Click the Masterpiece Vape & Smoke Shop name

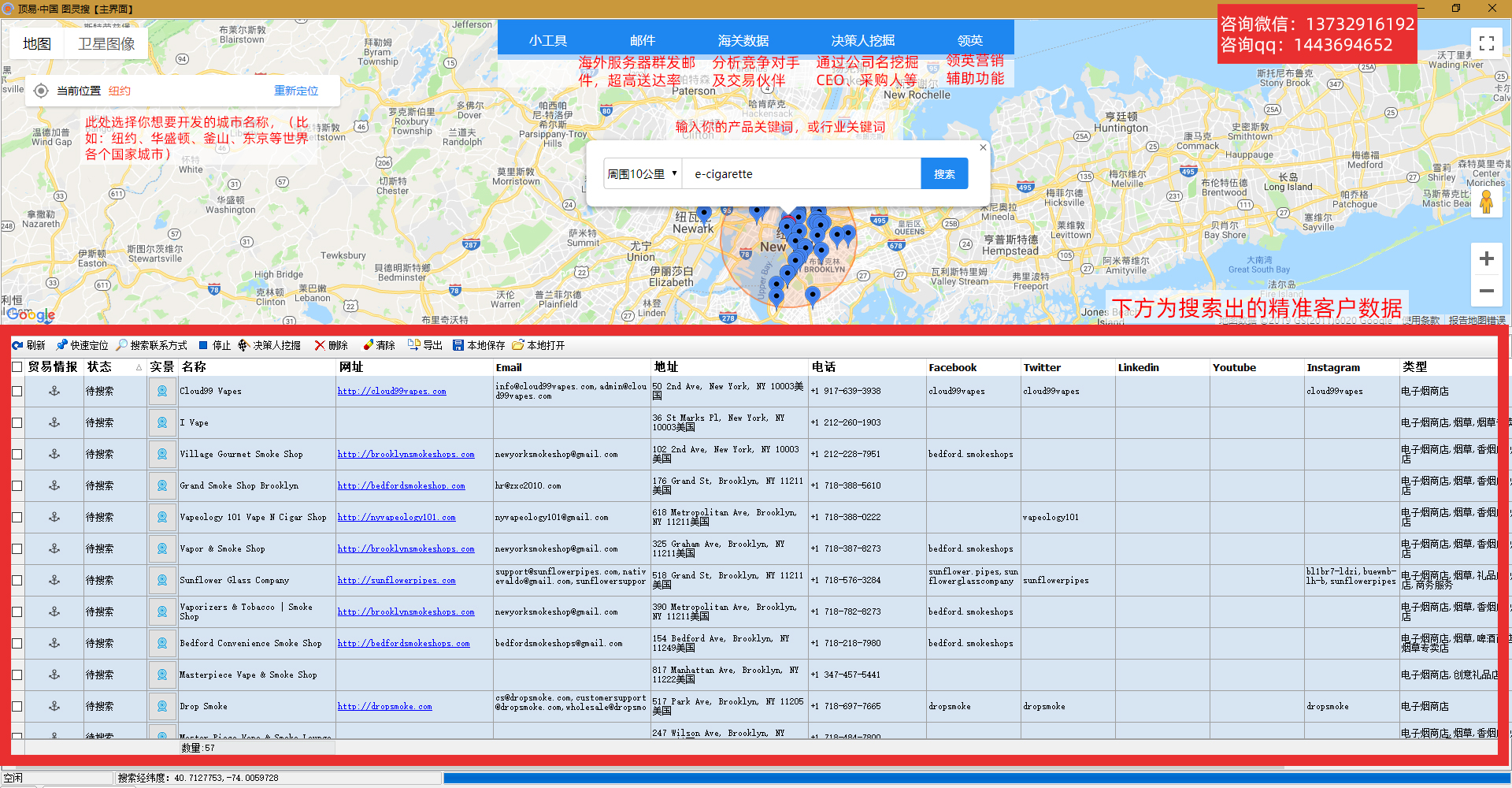248,675
